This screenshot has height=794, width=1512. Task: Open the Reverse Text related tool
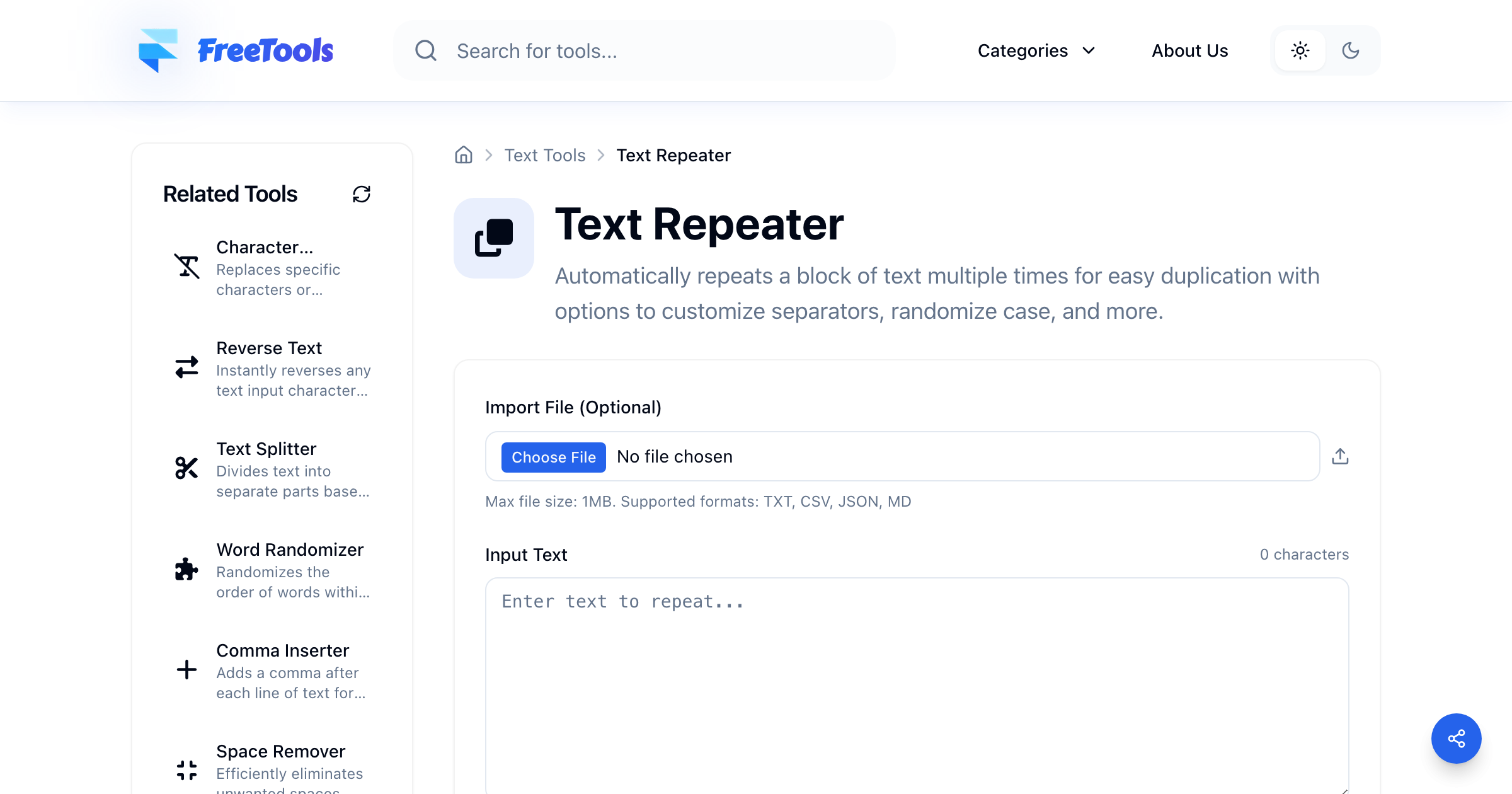[272, 369]
